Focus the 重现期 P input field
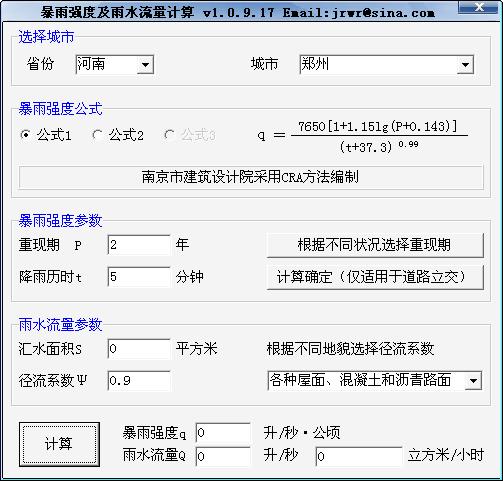 (x=139, y=245)
